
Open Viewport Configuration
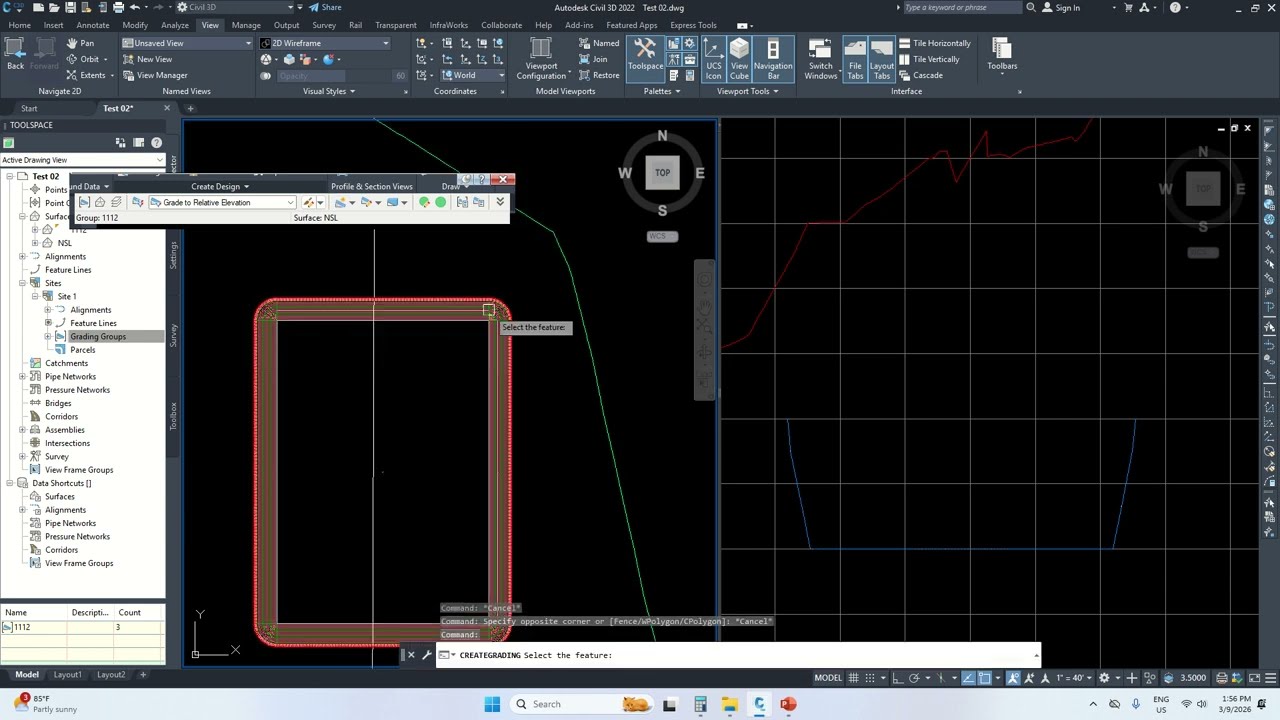[x=541, y=59]
